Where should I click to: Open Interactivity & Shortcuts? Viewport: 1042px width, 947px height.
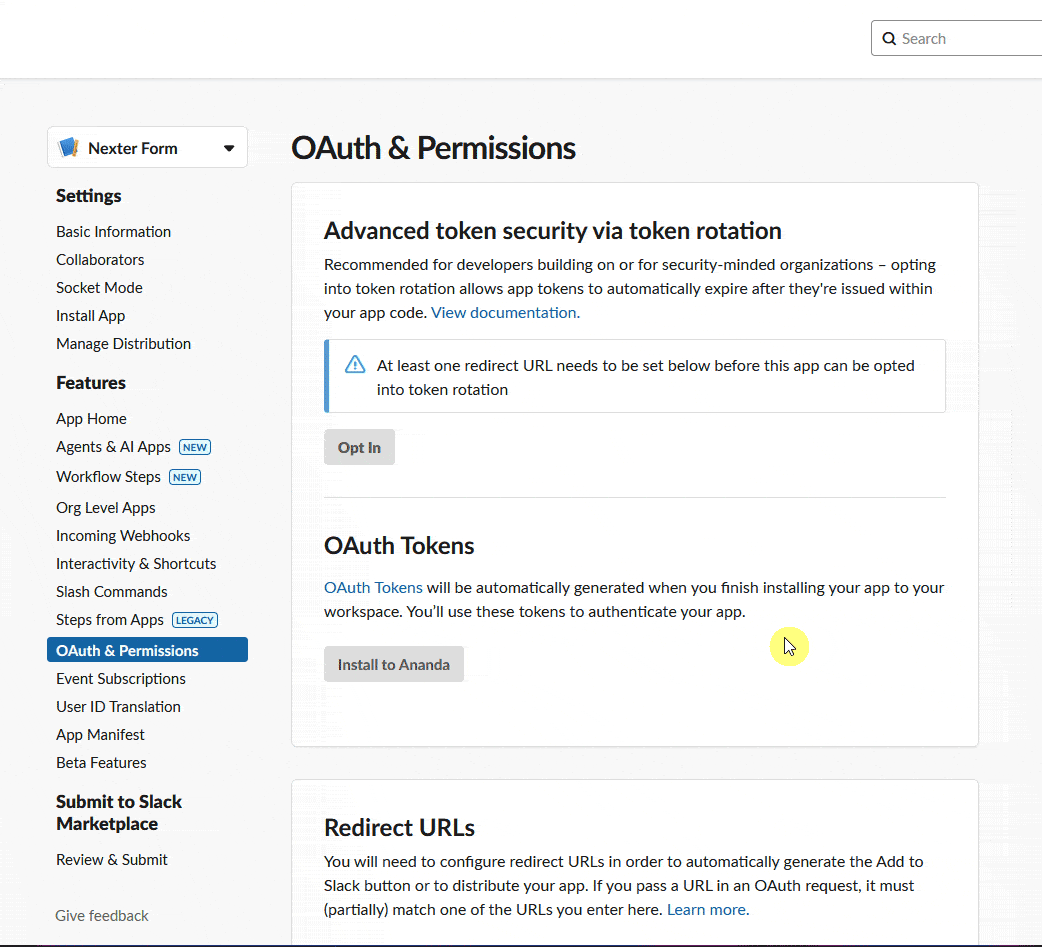pos(136,563)
